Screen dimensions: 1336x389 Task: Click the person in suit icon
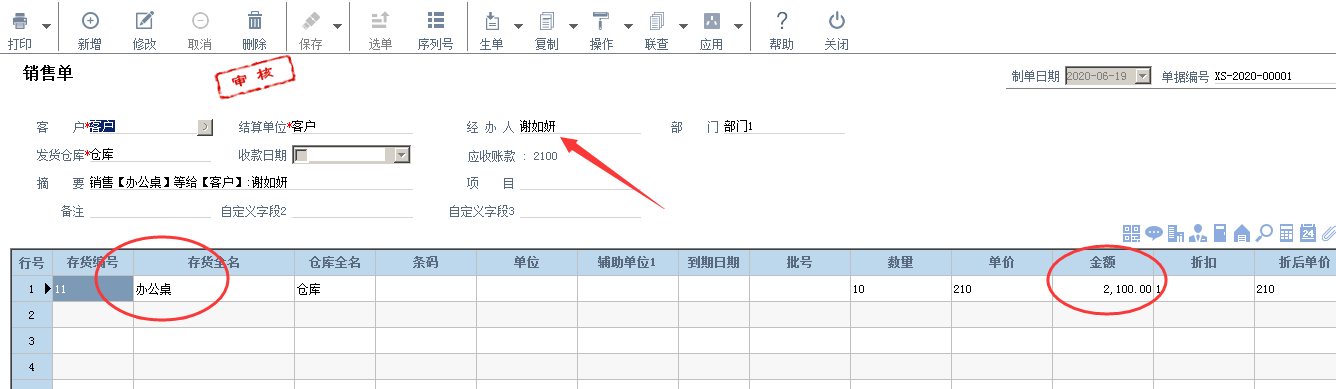(1198, 233)
